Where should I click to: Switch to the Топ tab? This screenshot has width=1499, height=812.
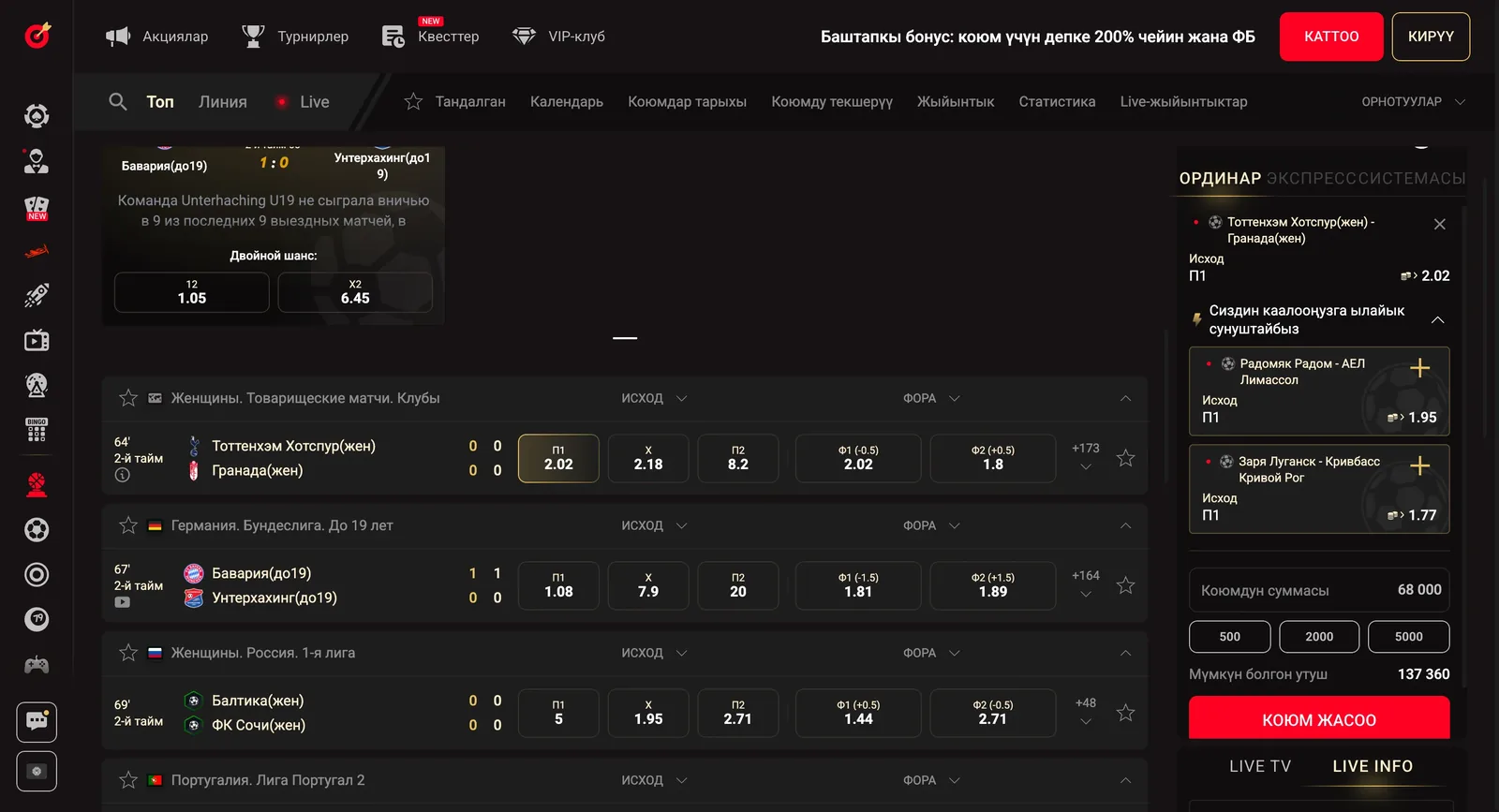[x=160, y=101]
